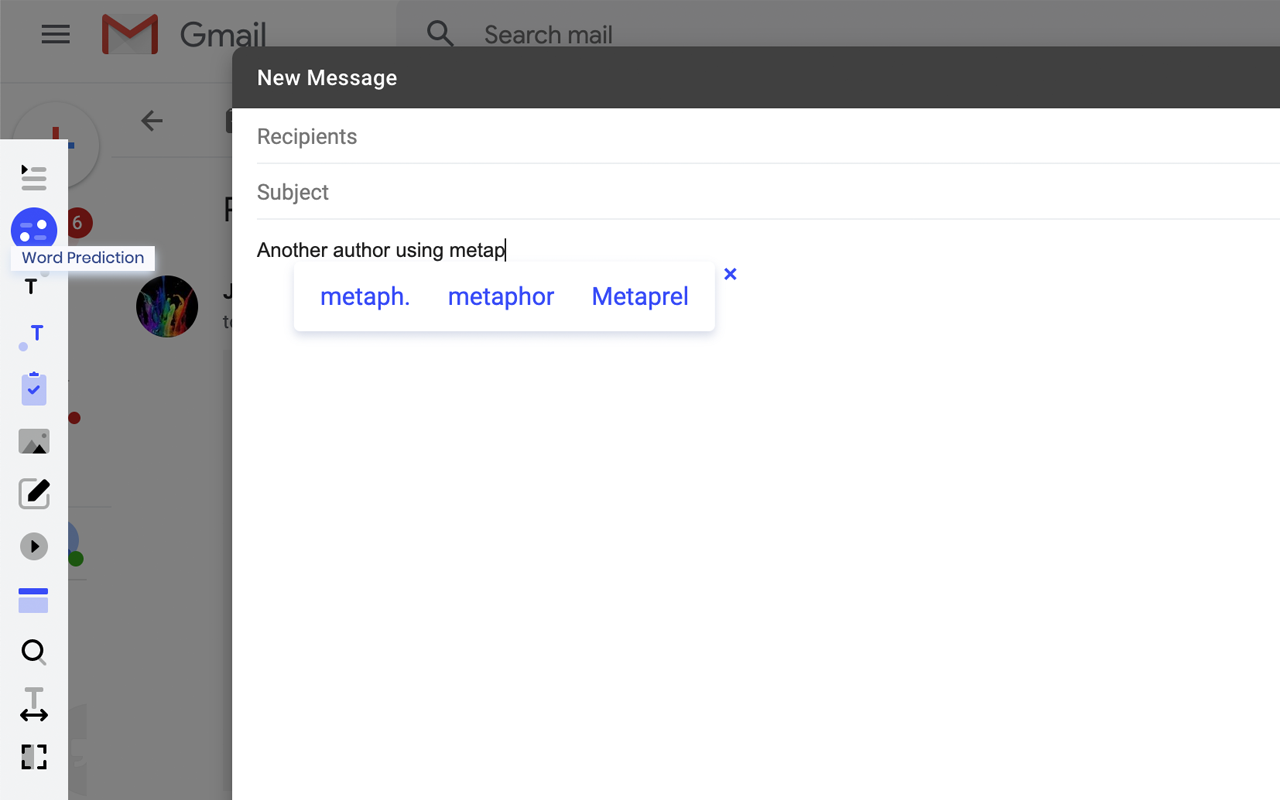Dismiss predictions with the X button
This screenshot has width=1280, height=800.
tap(730, 273)
